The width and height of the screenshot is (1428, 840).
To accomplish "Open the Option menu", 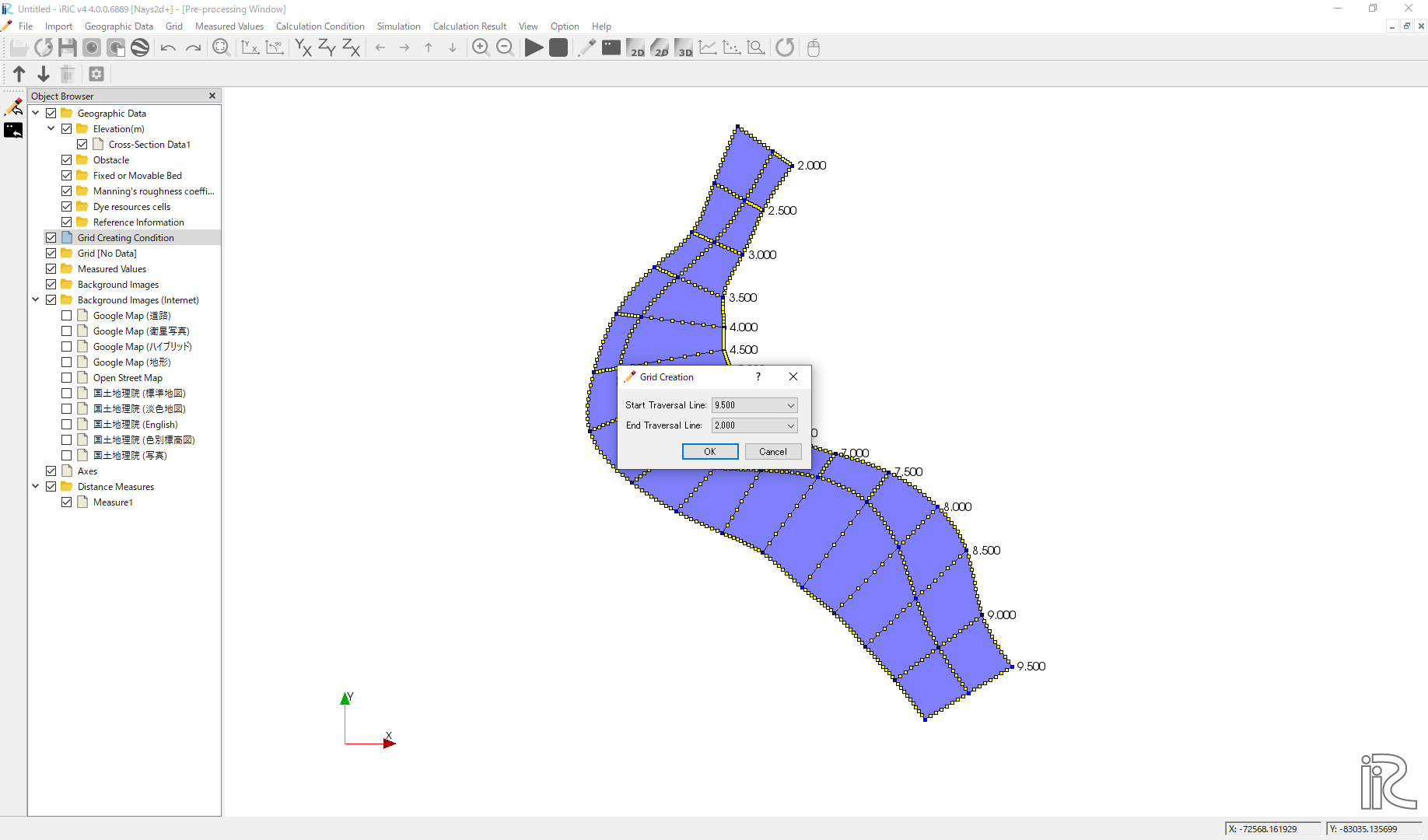I will [565, 26].
